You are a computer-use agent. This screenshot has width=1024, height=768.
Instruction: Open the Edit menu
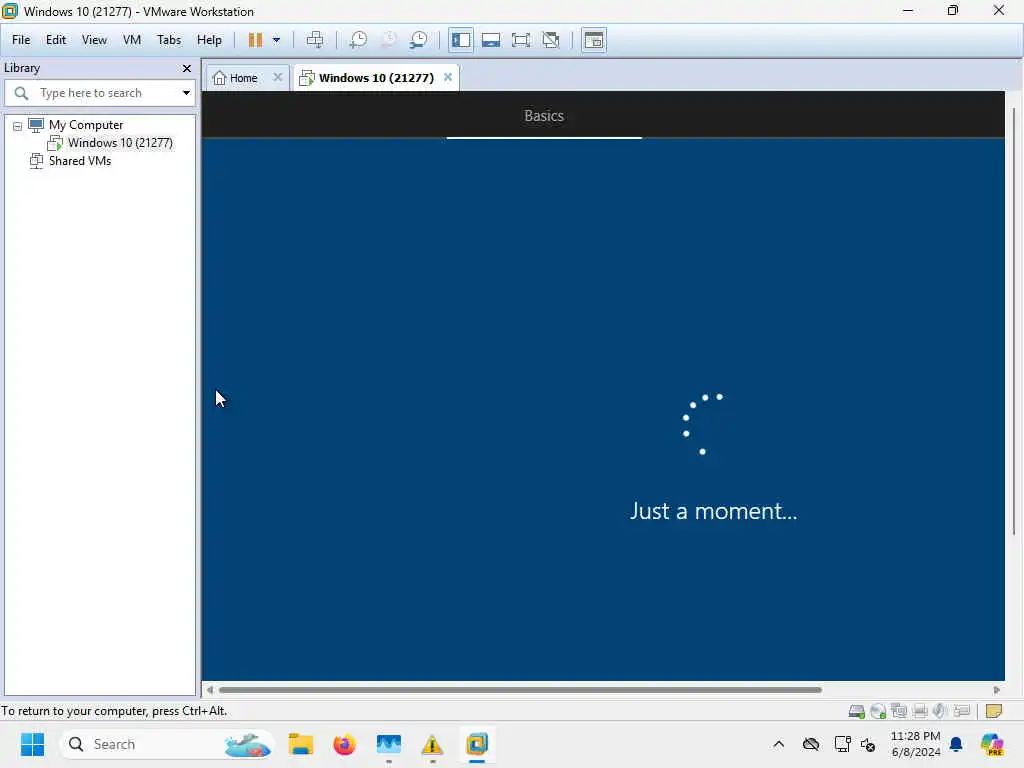click(56, 40)
